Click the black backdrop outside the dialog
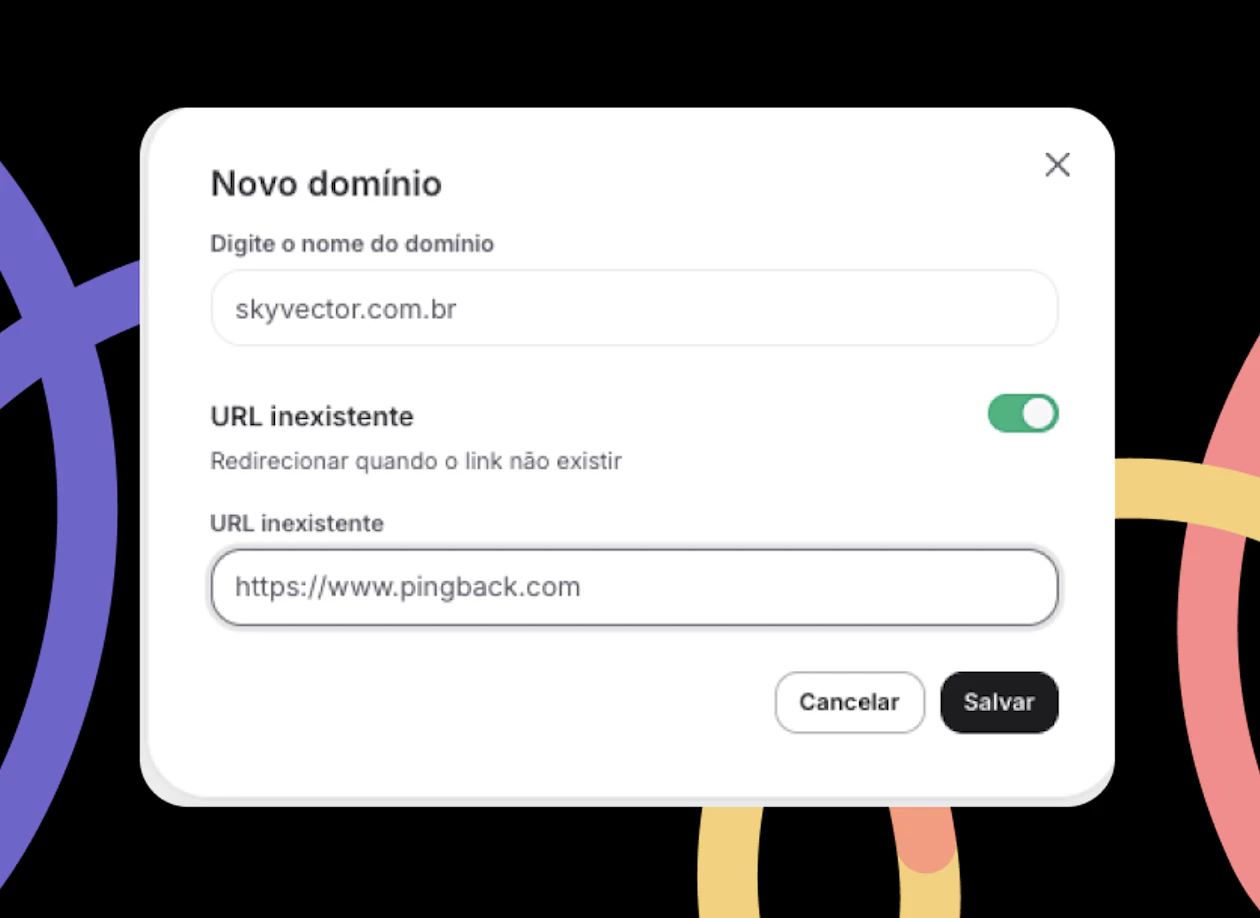1260x918 pixels. (630, 50)
